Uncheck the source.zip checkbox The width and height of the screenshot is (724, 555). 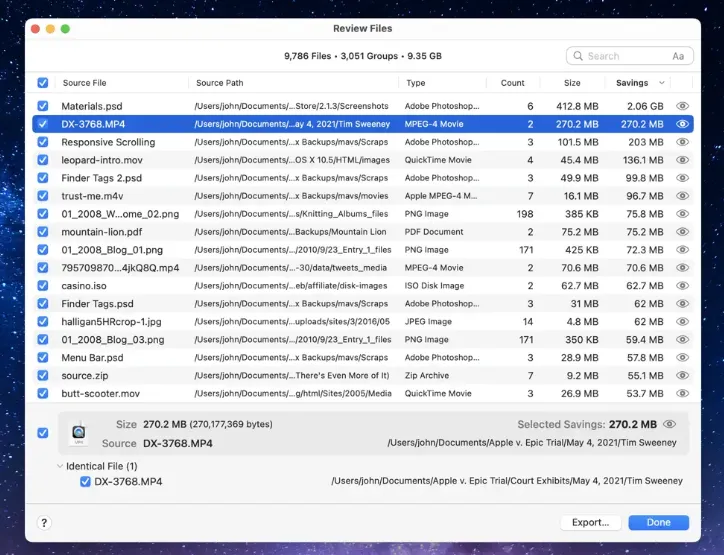(x=43, y=375)
